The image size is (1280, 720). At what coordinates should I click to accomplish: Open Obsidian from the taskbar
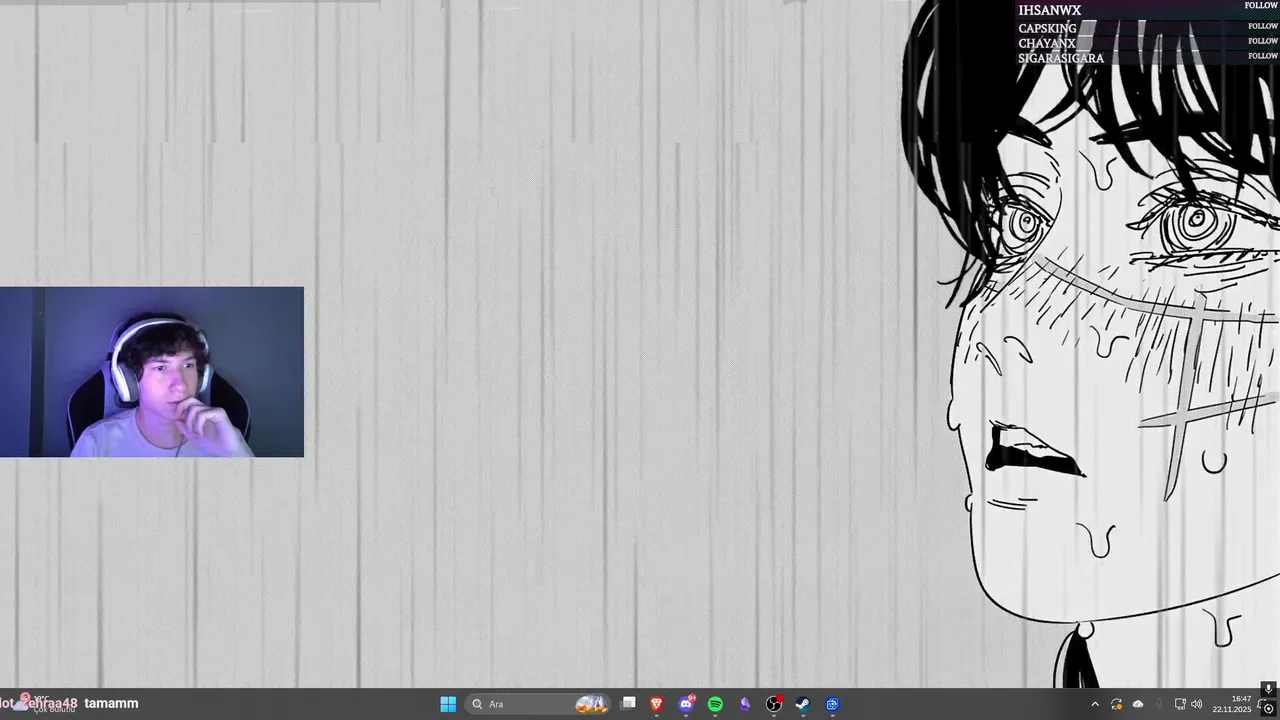[745, 704]
